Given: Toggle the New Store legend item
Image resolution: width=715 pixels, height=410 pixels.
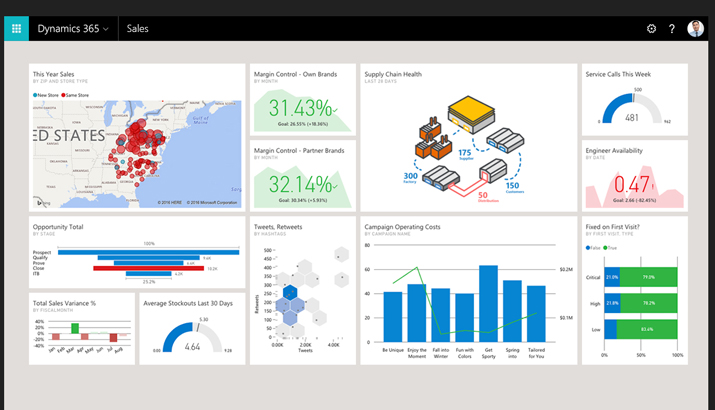Looking at the screenshot, I should (46, 95).
